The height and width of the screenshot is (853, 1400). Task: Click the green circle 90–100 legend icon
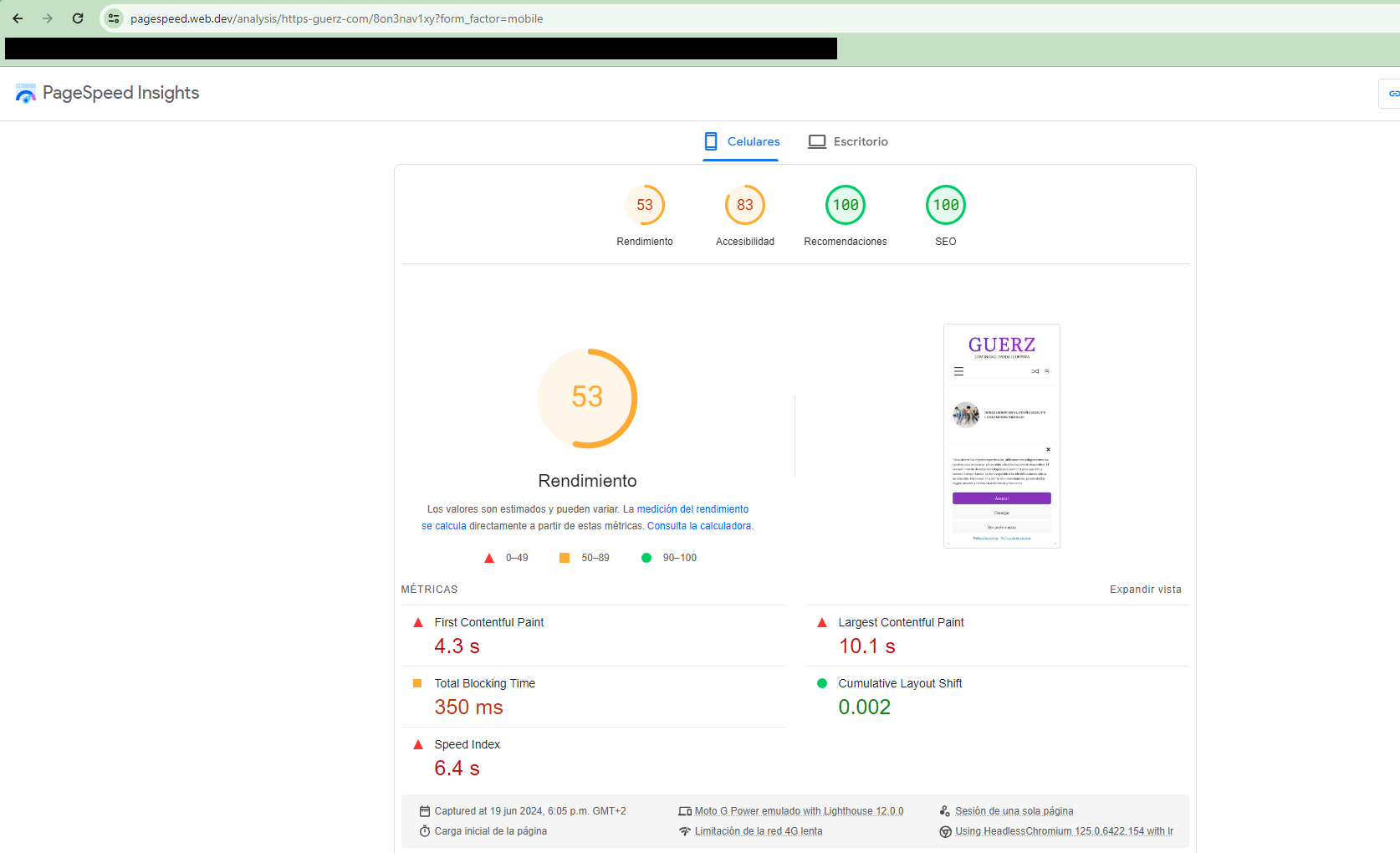[x=646, y=558]
